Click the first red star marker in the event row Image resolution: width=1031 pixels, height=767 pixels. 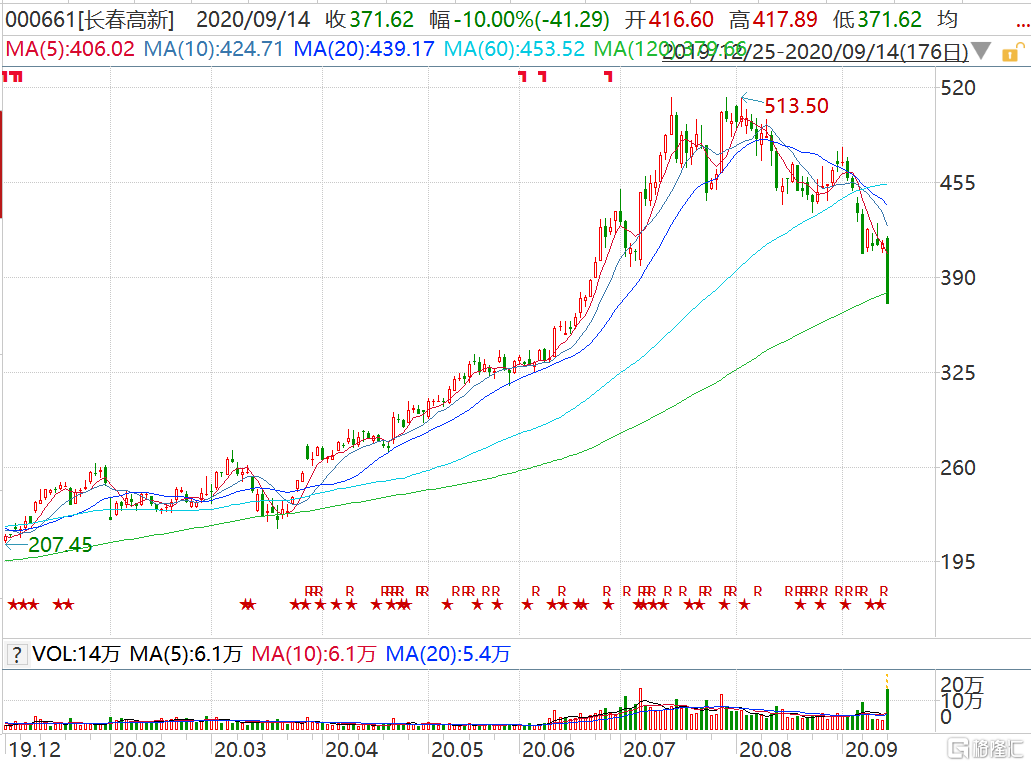[x=13, y=604]
